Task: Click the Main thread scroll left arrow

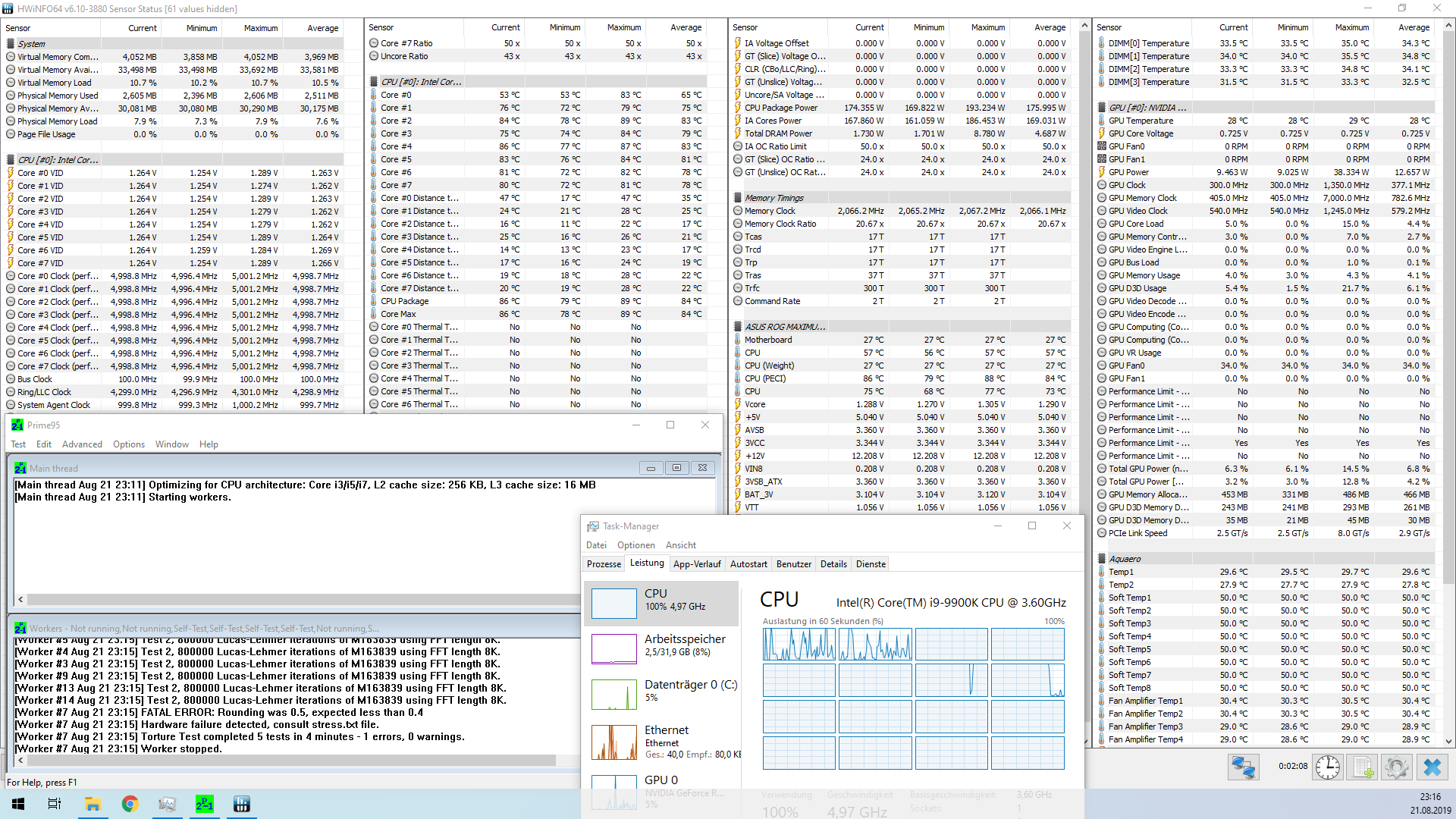Action: (x=20, y=599)
